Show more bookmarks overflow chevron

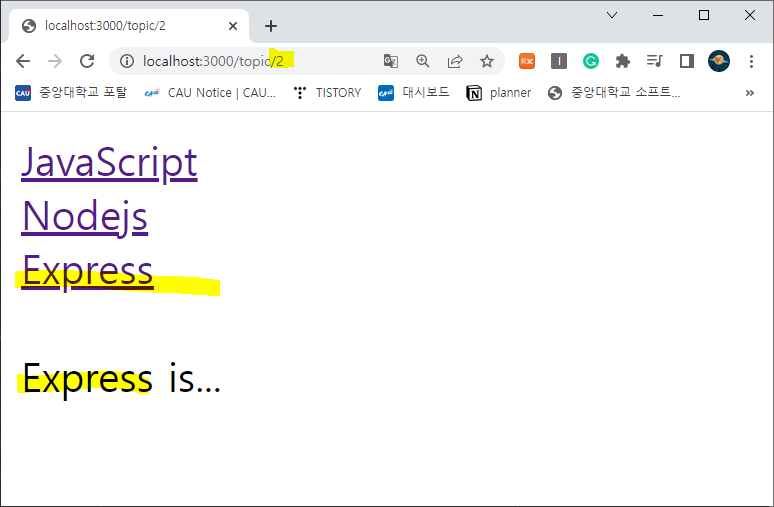[749, 93]
